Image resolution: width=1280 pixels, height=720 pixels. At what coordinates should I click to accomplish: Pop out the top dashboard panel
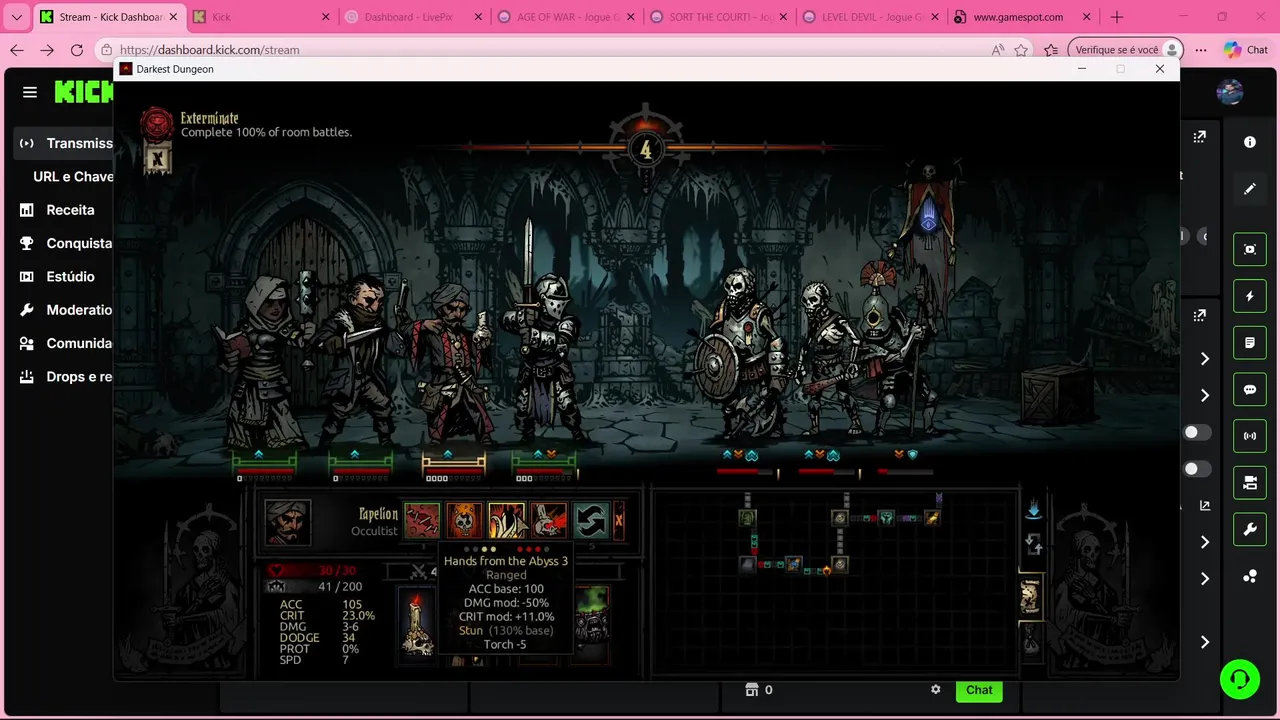pos(1200,136)
